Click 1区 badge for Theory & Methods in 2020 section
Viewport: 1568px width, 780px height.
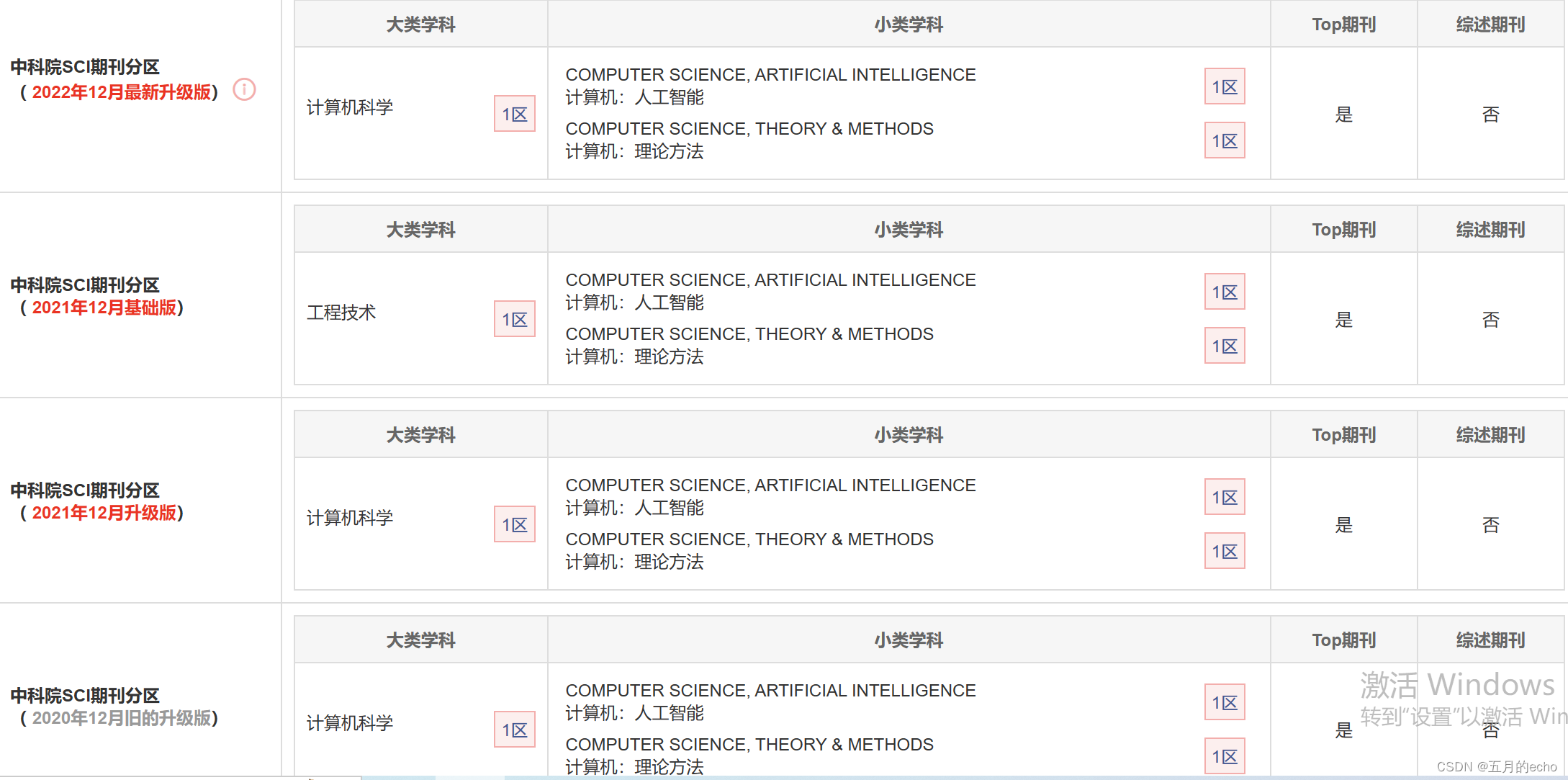point(1224,756)
